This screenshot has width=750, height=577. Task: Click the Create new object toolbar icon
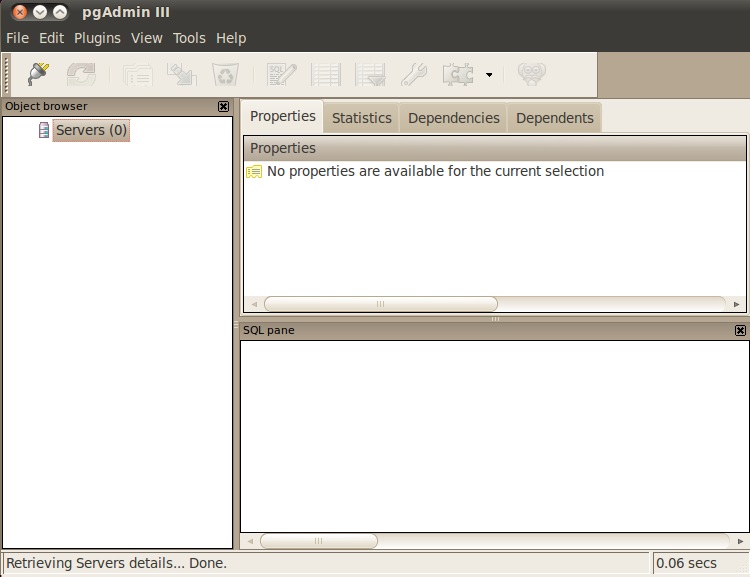click(182, 75)
